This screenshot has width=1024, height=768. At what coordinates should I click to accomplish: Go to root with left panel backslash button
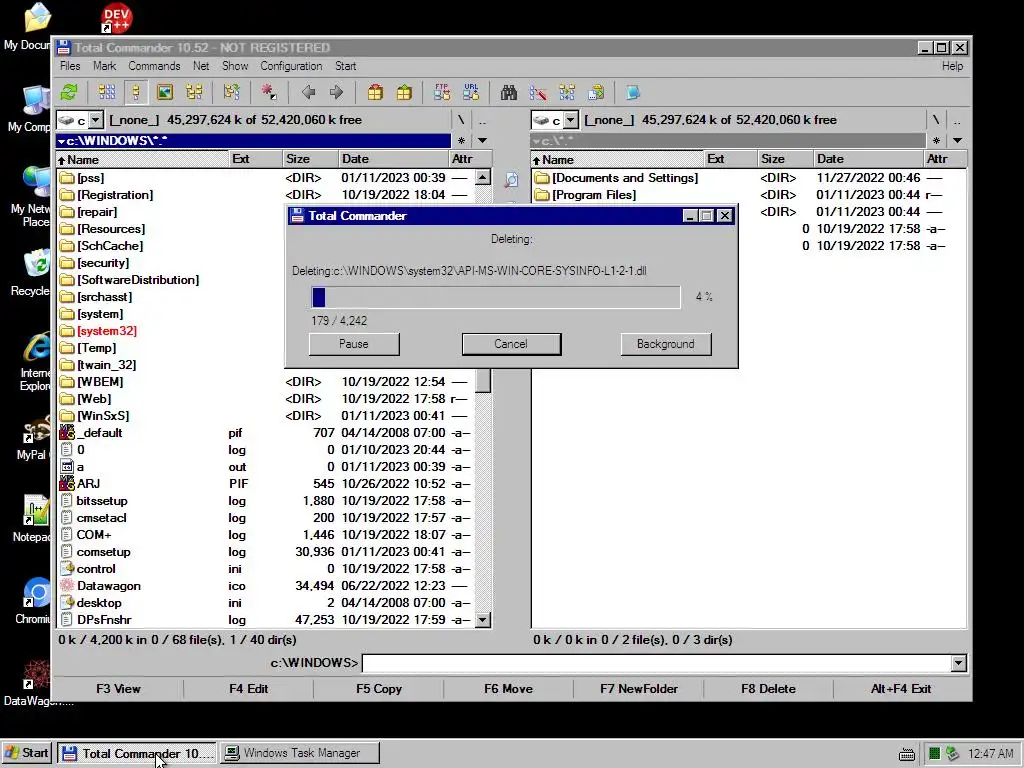tap(461, 120)
